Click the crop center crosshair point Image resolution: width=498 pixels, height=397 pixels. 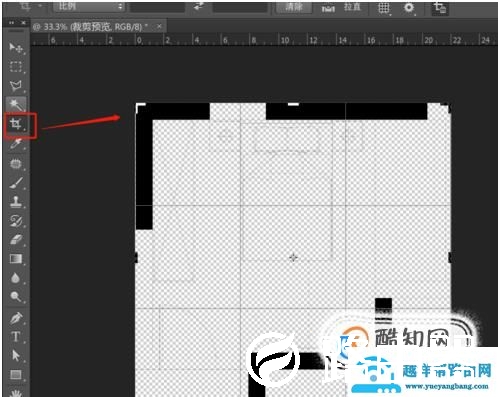point(293,257)
